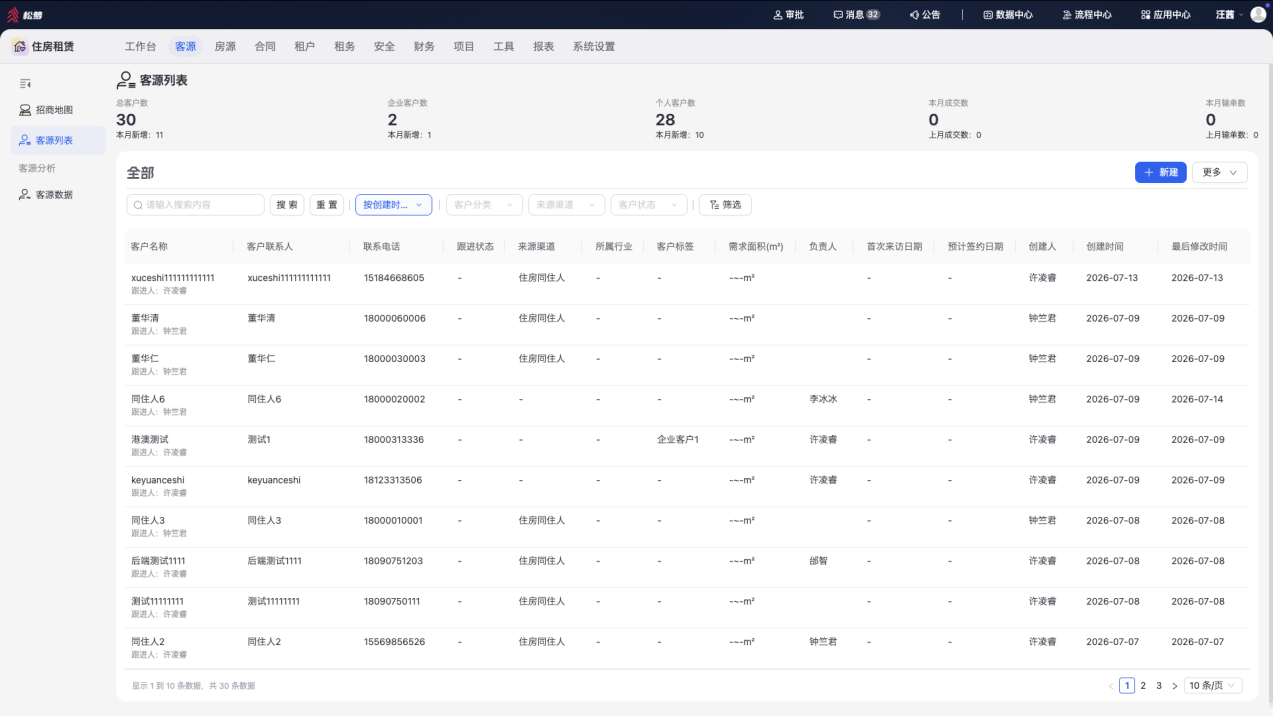Image resolution: width=1273 pixels, height=716 pixels.
Task: Switch to the 报表 tab
Action: click(544, 46)
